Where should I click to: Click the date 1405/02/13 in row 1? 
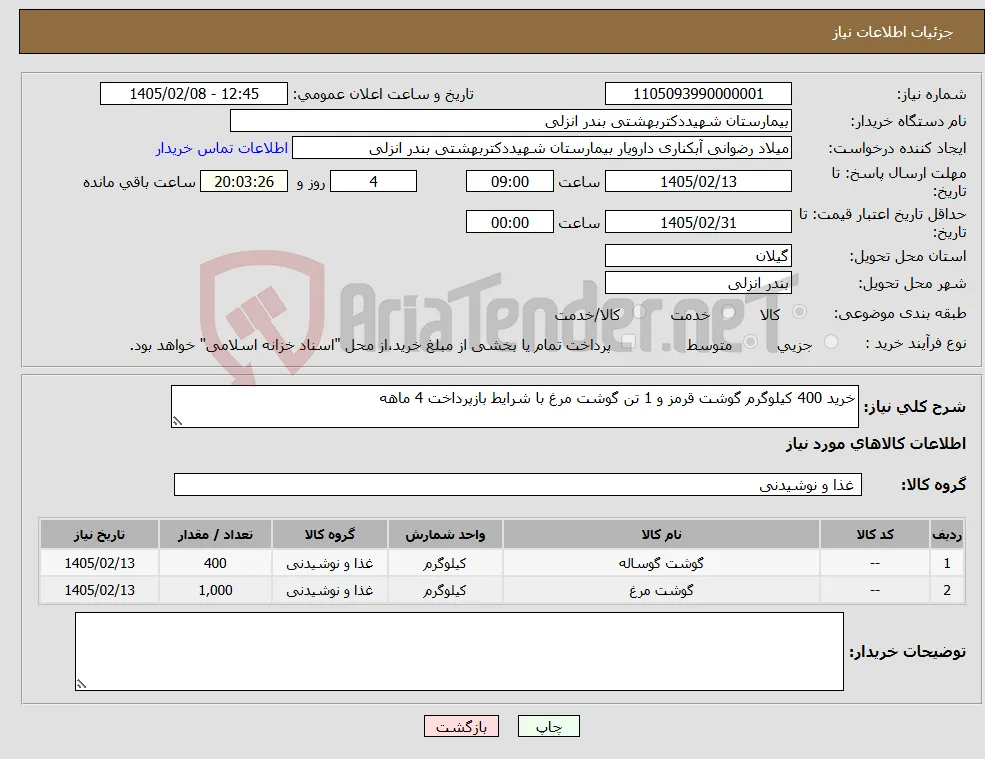(99, 563)
